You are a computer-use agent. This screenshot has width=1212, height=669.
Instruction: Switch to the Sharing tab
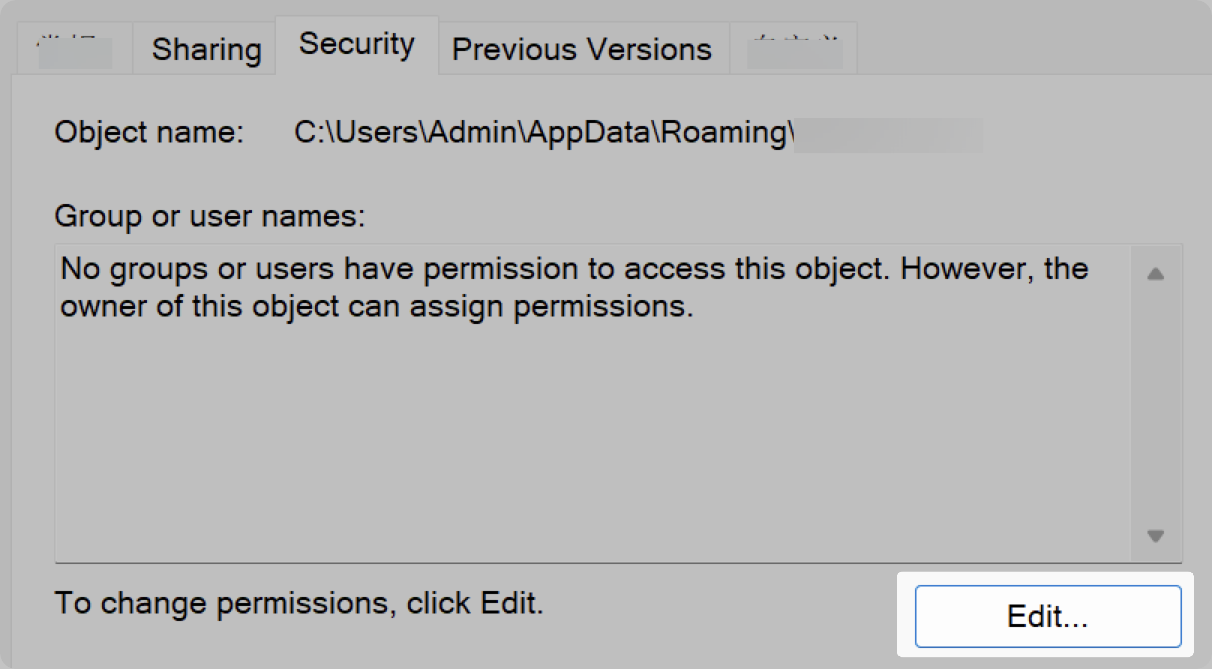(x=206, y=50)
